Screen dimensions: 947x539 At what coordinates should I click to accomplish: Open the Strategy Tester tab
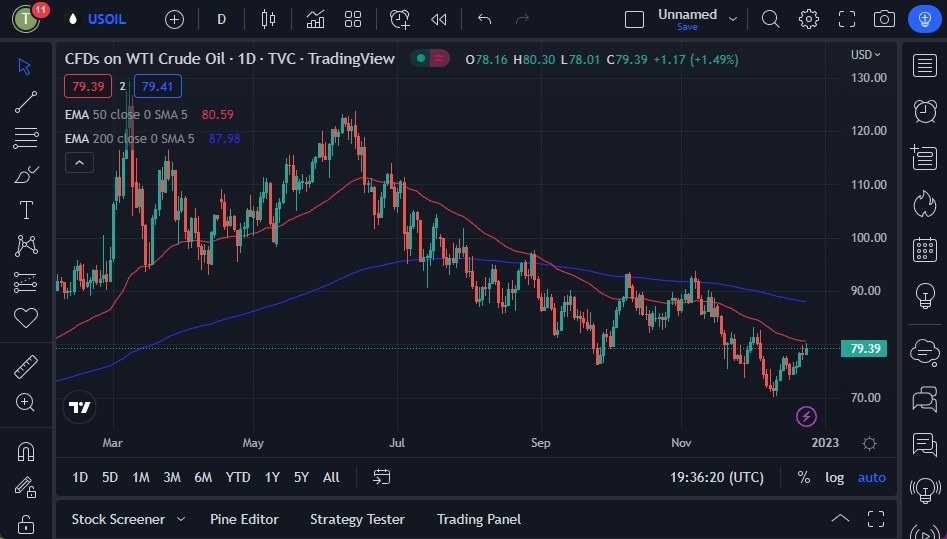357,519
